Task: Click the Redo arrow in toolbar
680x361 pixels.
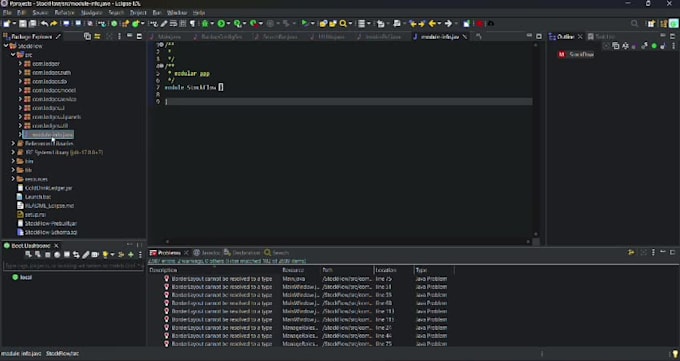Action: pos(54,24)
